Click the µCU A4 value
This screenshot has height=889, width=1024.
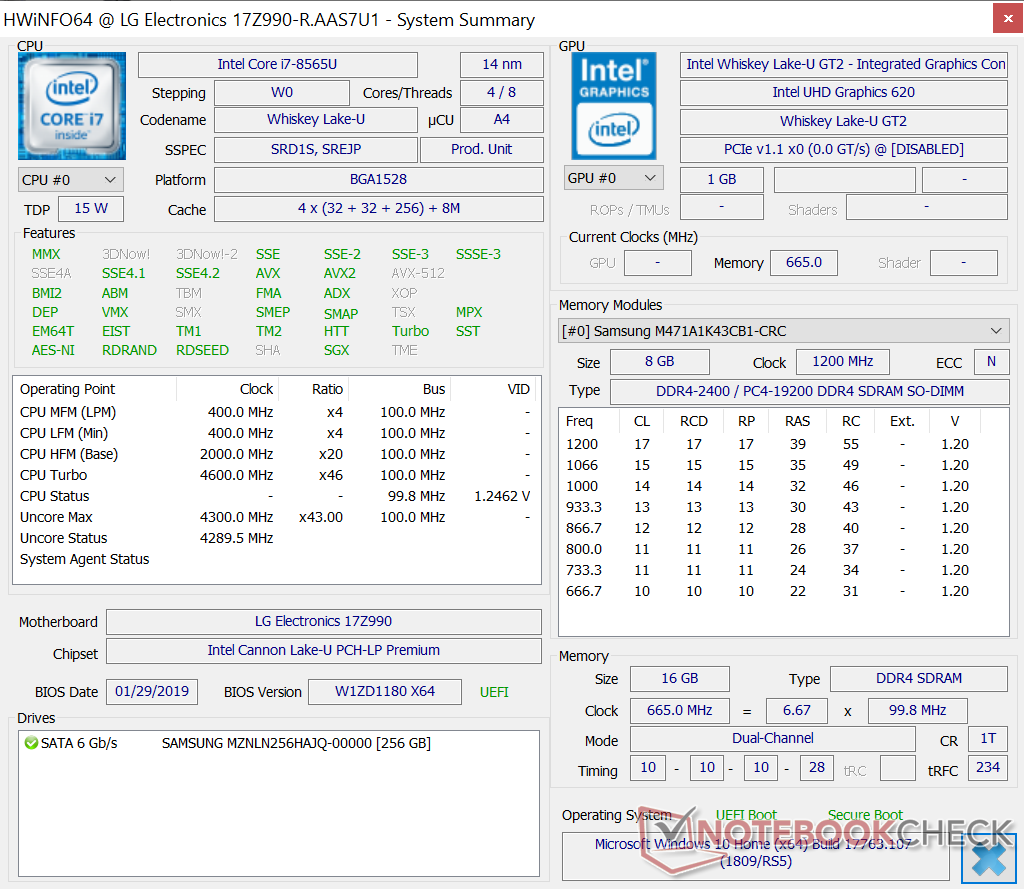[502, 120]
